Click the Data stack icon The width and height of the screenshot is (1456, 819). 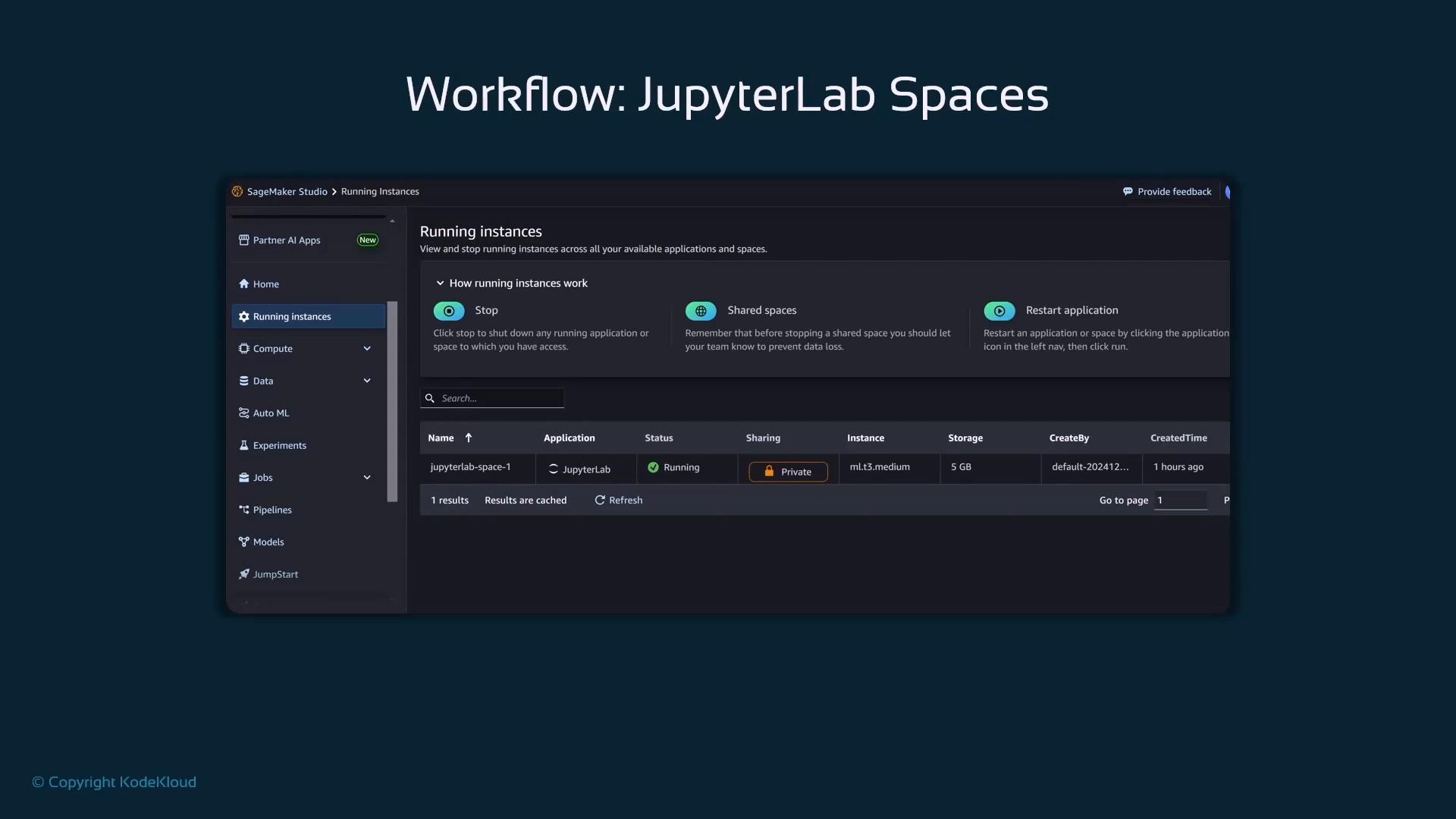click(244, 381)
